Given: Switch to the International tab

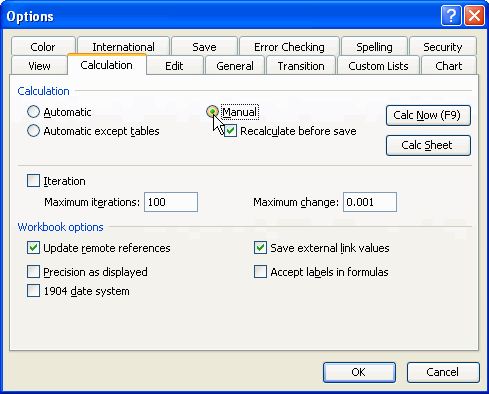Looking at the screenshot, I should pos(123,46).
